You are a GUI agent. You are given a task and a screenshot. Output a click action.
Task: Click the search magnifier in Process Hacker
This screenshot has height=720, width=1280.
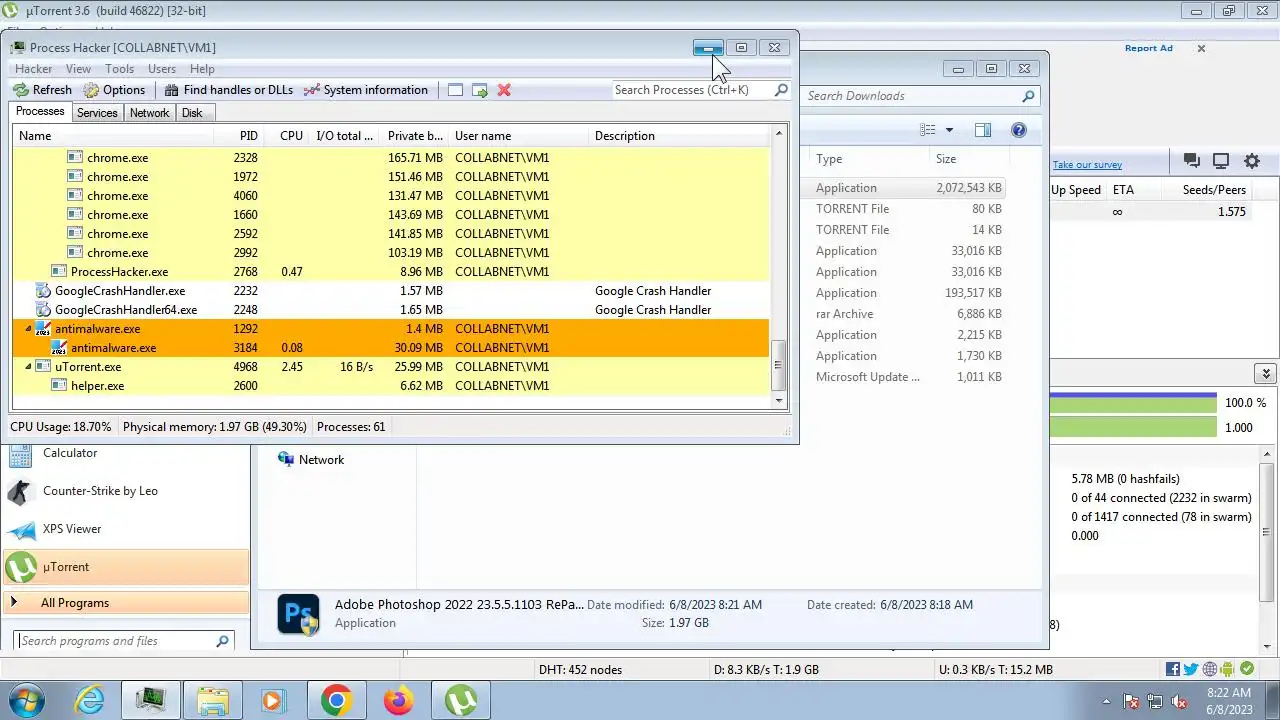781,90
